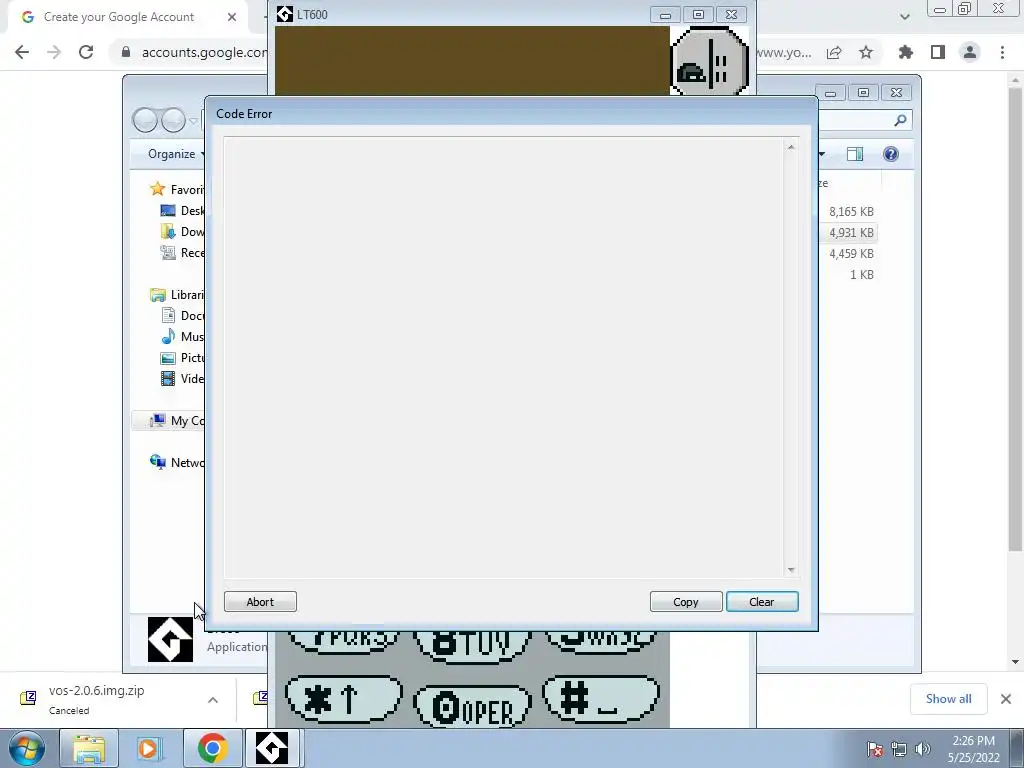Select Documents library in Explorer pane
The height and width of the screenshot is (768, 1024).
click(x=182, y=315)
